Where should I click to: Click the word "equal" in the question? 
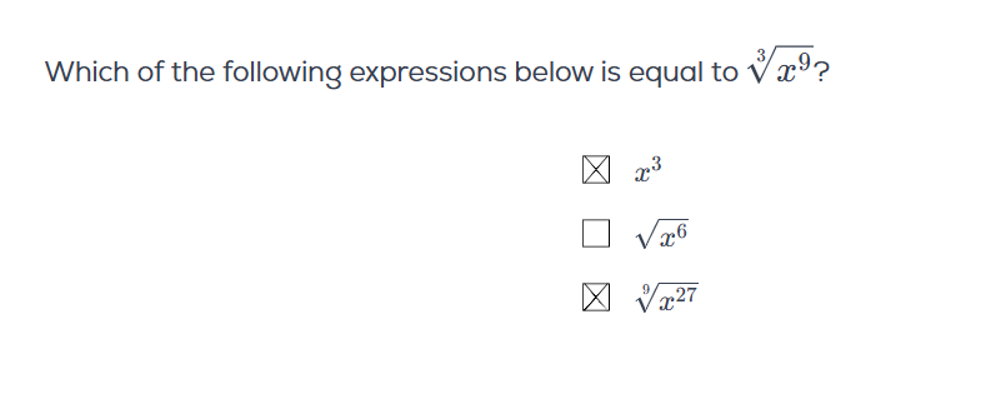point(663,73)
